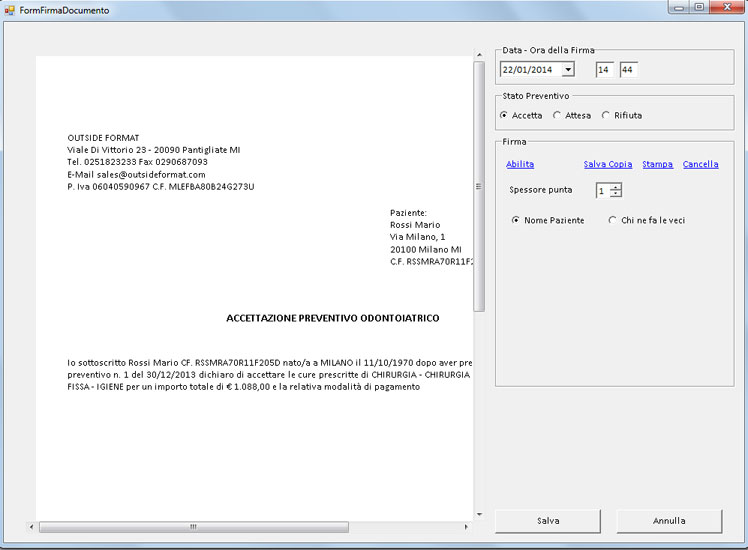748x550 pixels.
Task: Click the horizontal scrollbar left arrow
Action: (31, 527)
